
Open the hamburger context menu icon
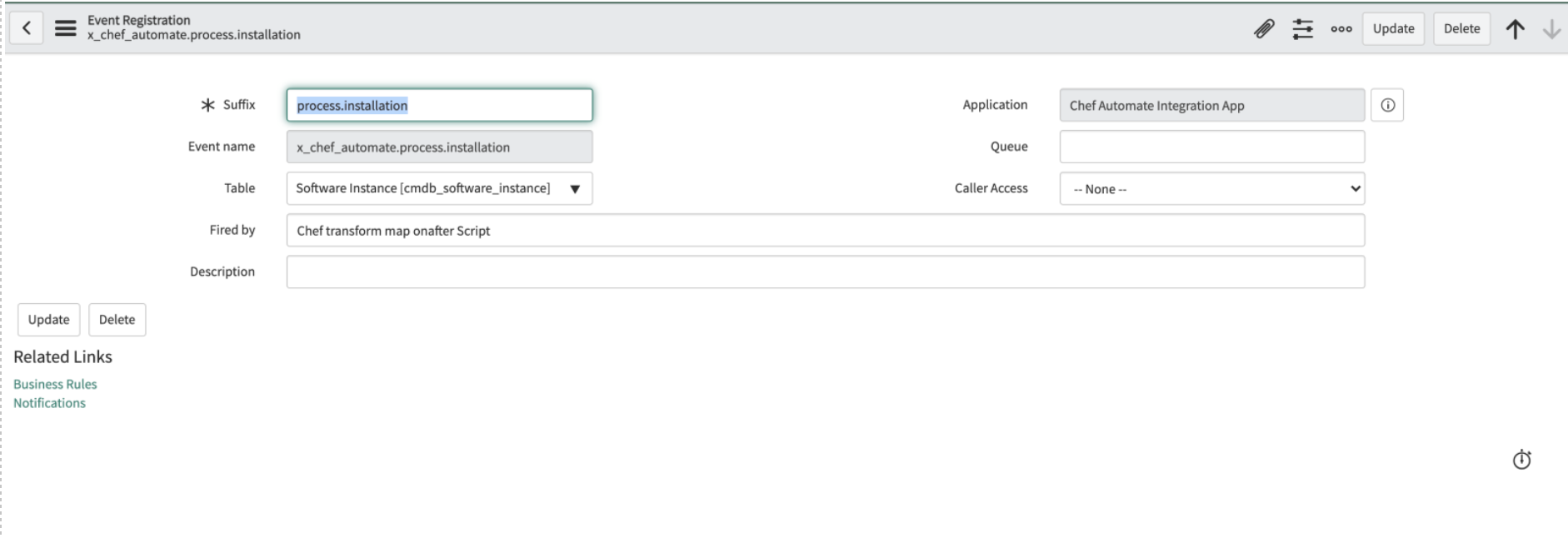[65, 28]
